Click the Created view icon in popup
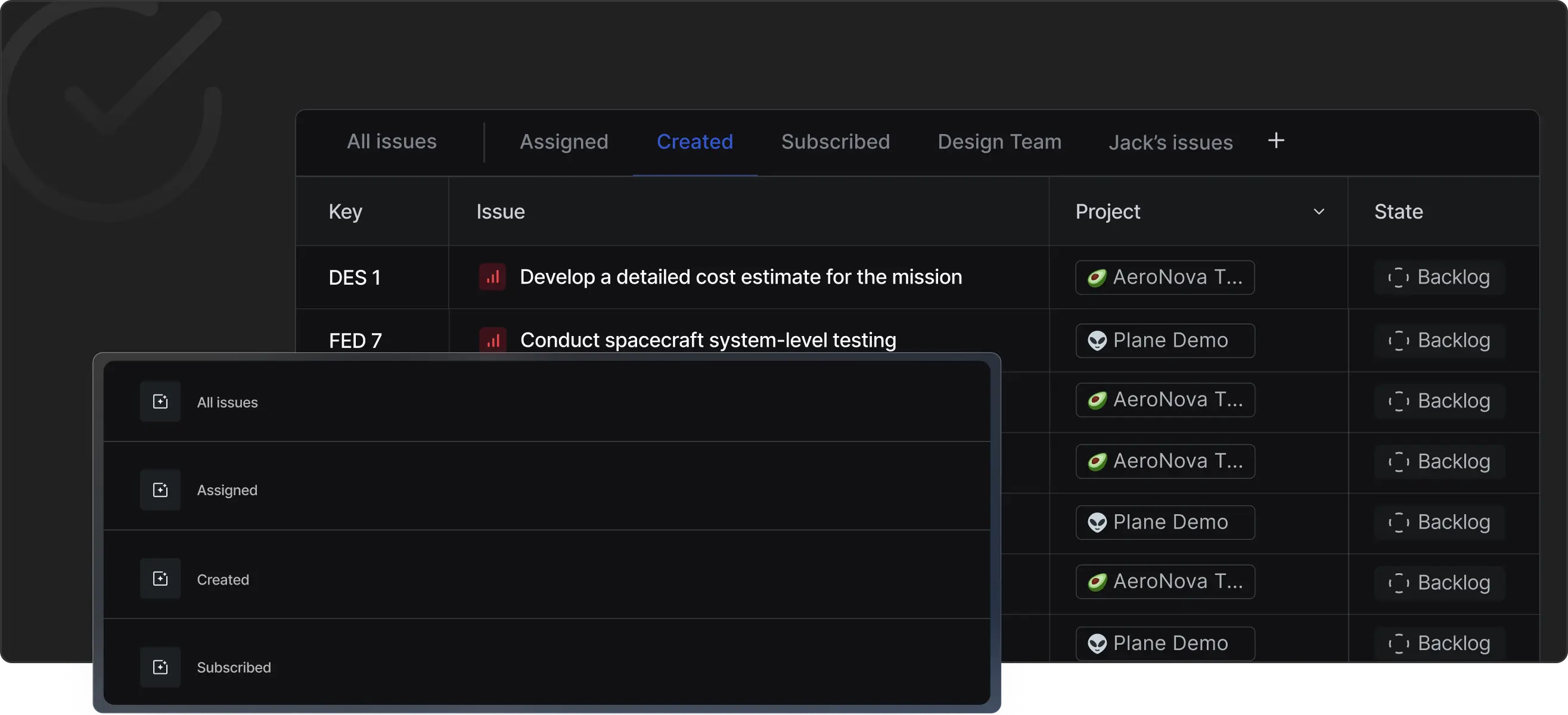This screenshot has height=715, width=1568. point(160,579)
